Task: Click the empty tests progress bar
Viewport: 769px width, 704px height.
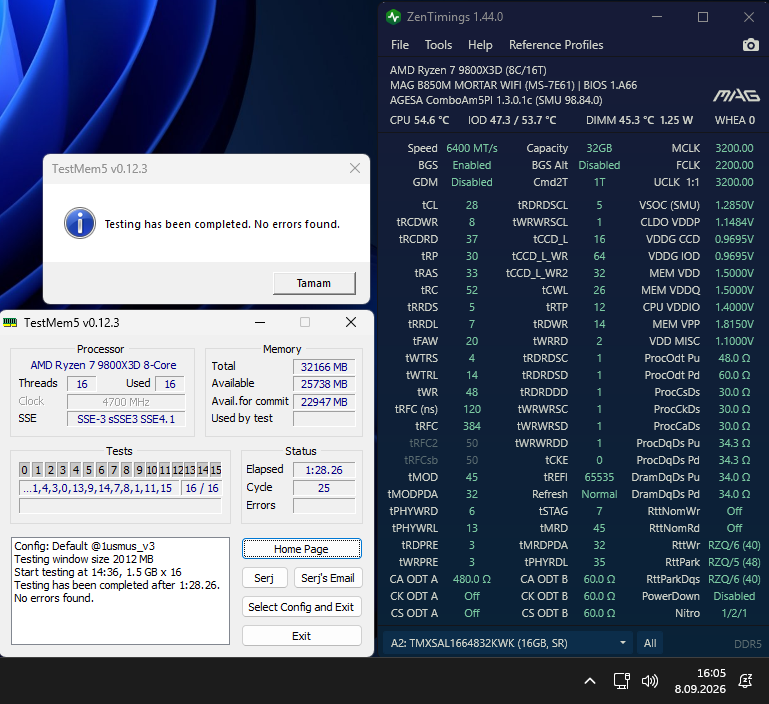Action: pyautogui.click(x=120, y=505)
